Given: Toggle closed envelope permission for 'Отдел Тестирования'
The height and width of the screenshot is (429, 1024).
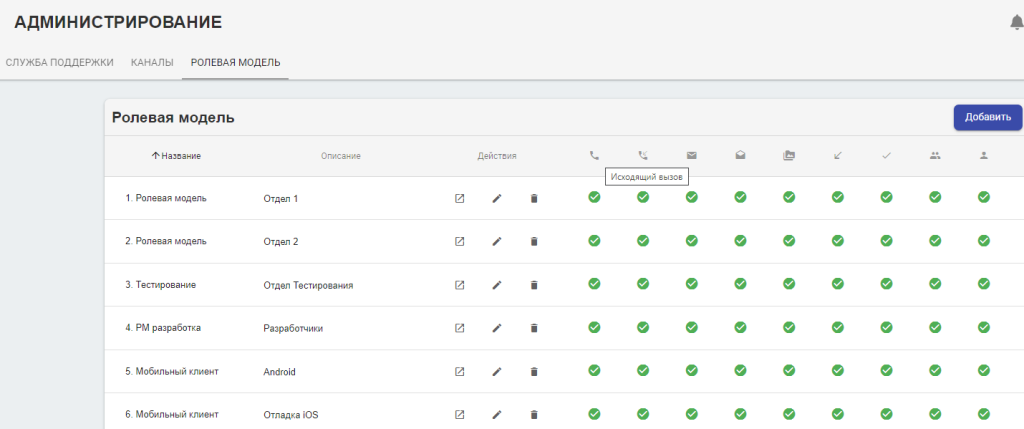Looking at the screenshot, I should (x=691, y=284).
